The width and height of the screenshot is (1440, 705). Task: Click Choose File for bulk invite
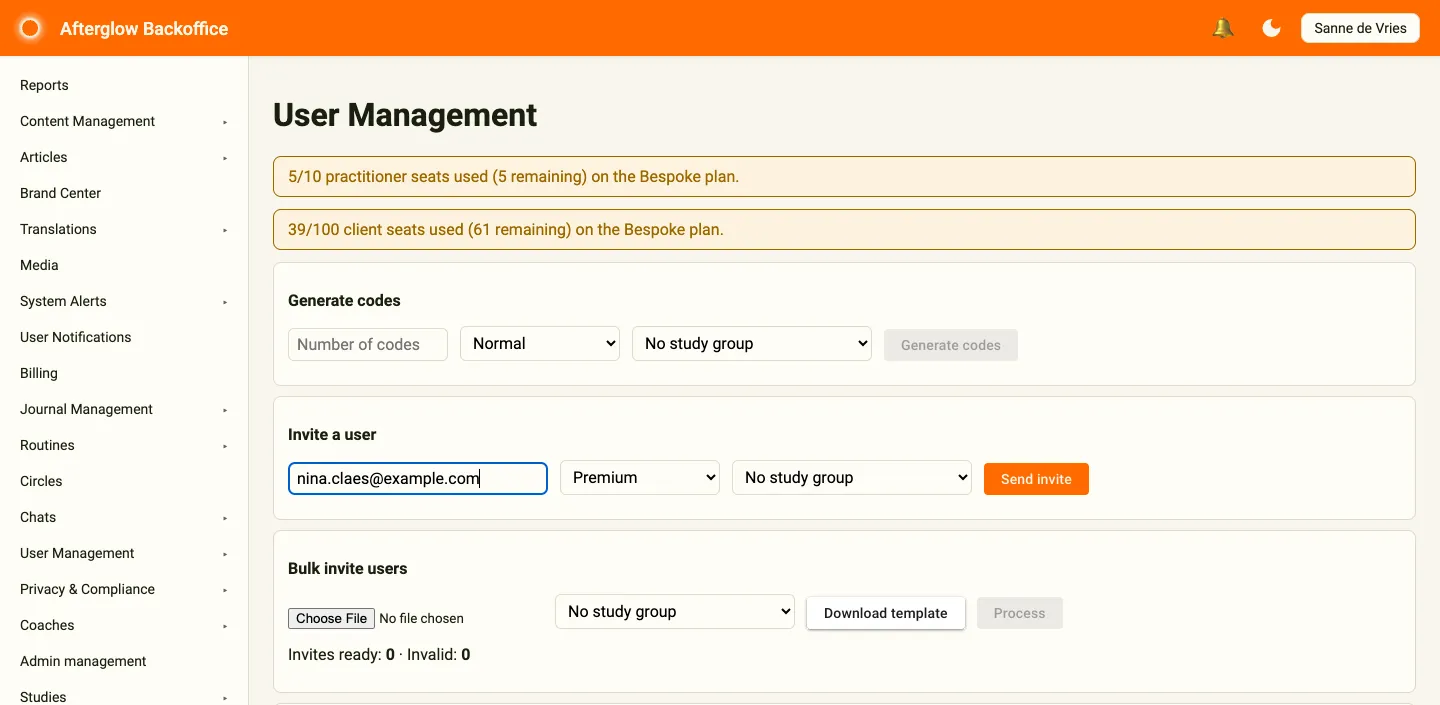pyautogui.click(x=332, y=618)
